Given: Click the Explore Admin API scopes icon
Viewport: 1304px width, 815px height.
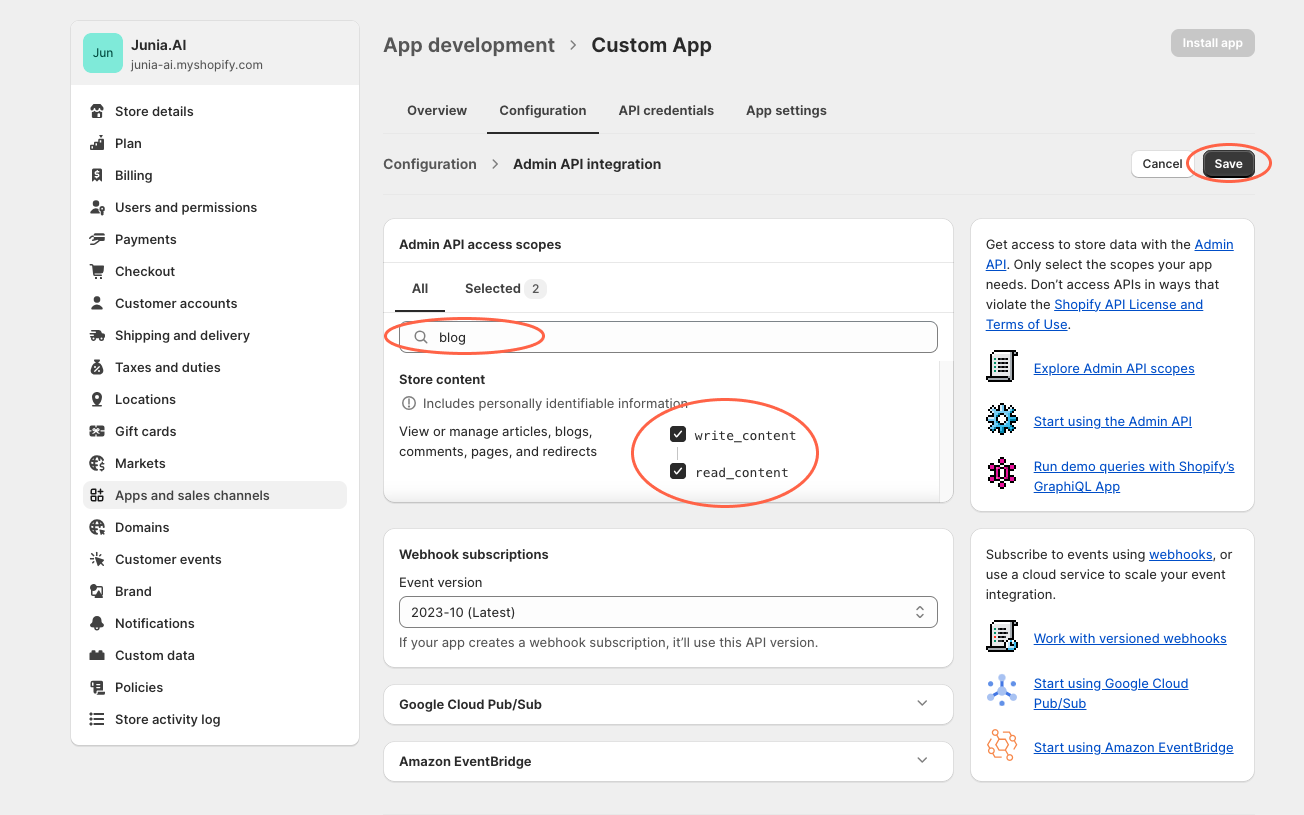Looking at the screenshot, I should point(1002,367).
